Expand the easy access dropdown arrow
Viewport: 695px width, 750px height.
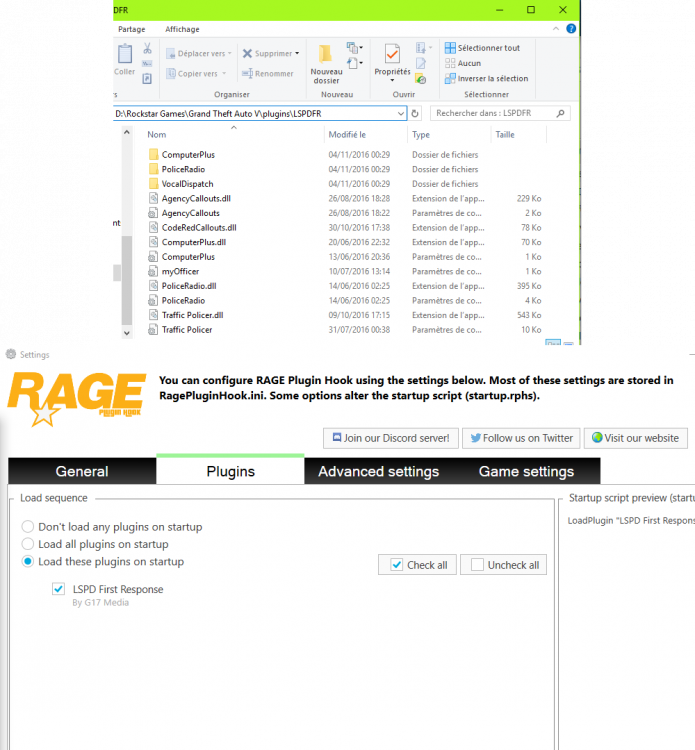click(x=361, y=63)
